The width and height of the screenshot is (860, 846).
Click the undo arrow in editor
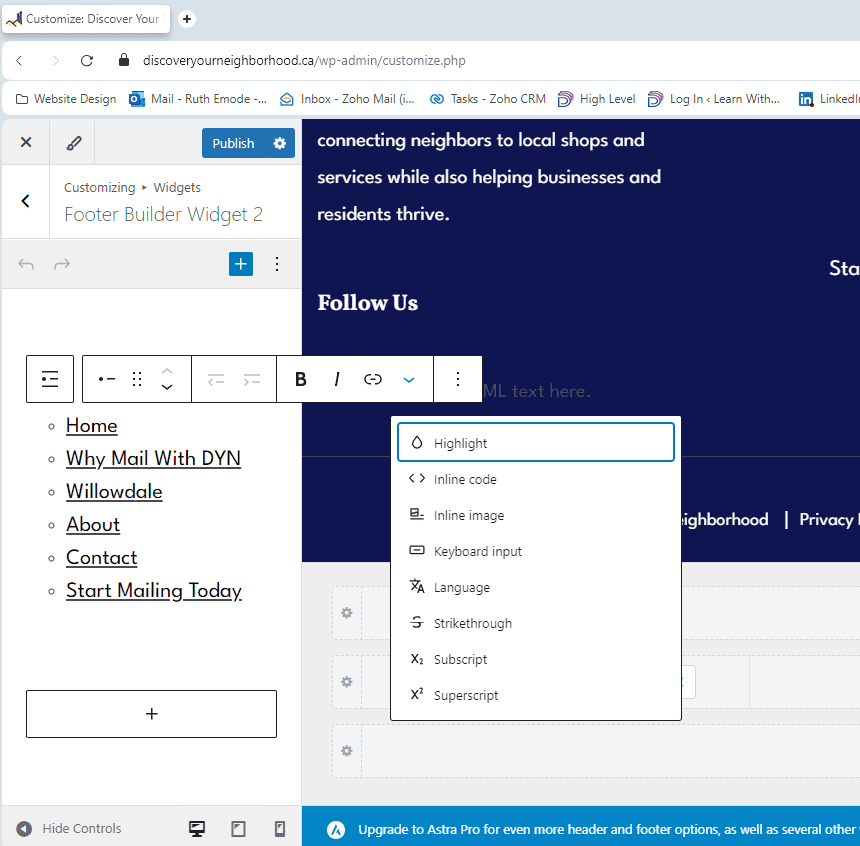tap(26, 264)
